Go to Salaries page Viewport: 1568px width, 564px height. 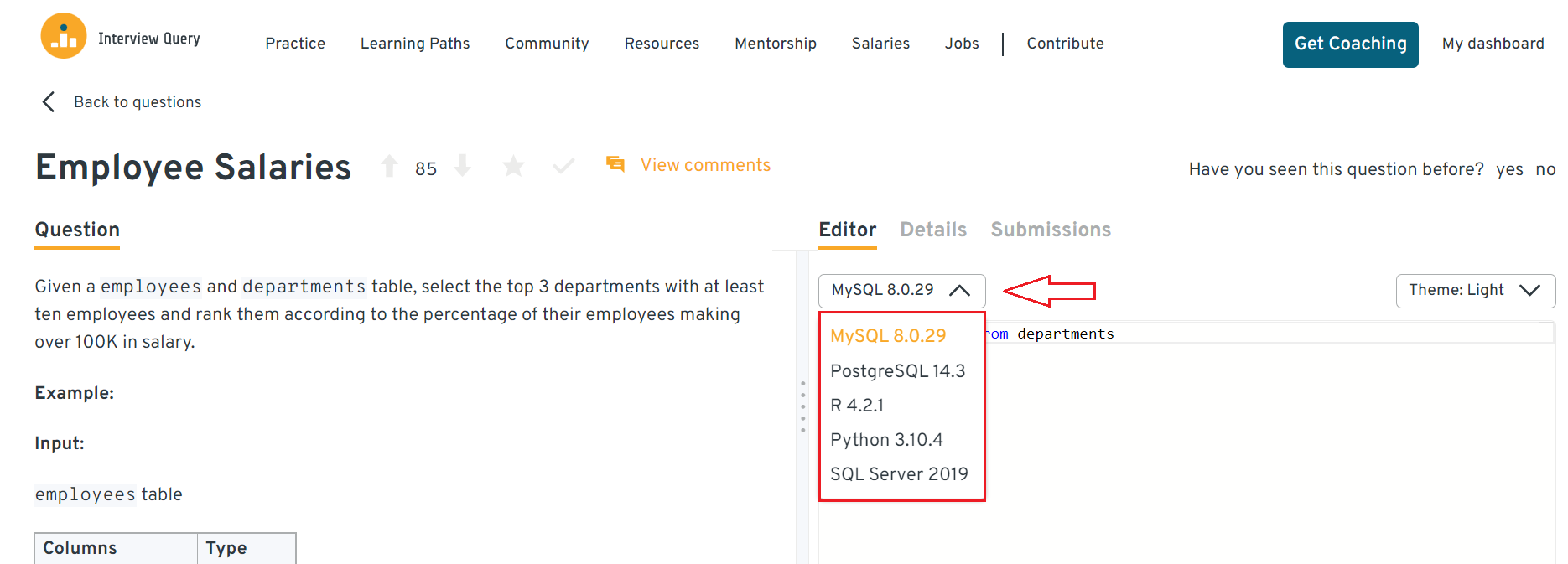point(880,44)
